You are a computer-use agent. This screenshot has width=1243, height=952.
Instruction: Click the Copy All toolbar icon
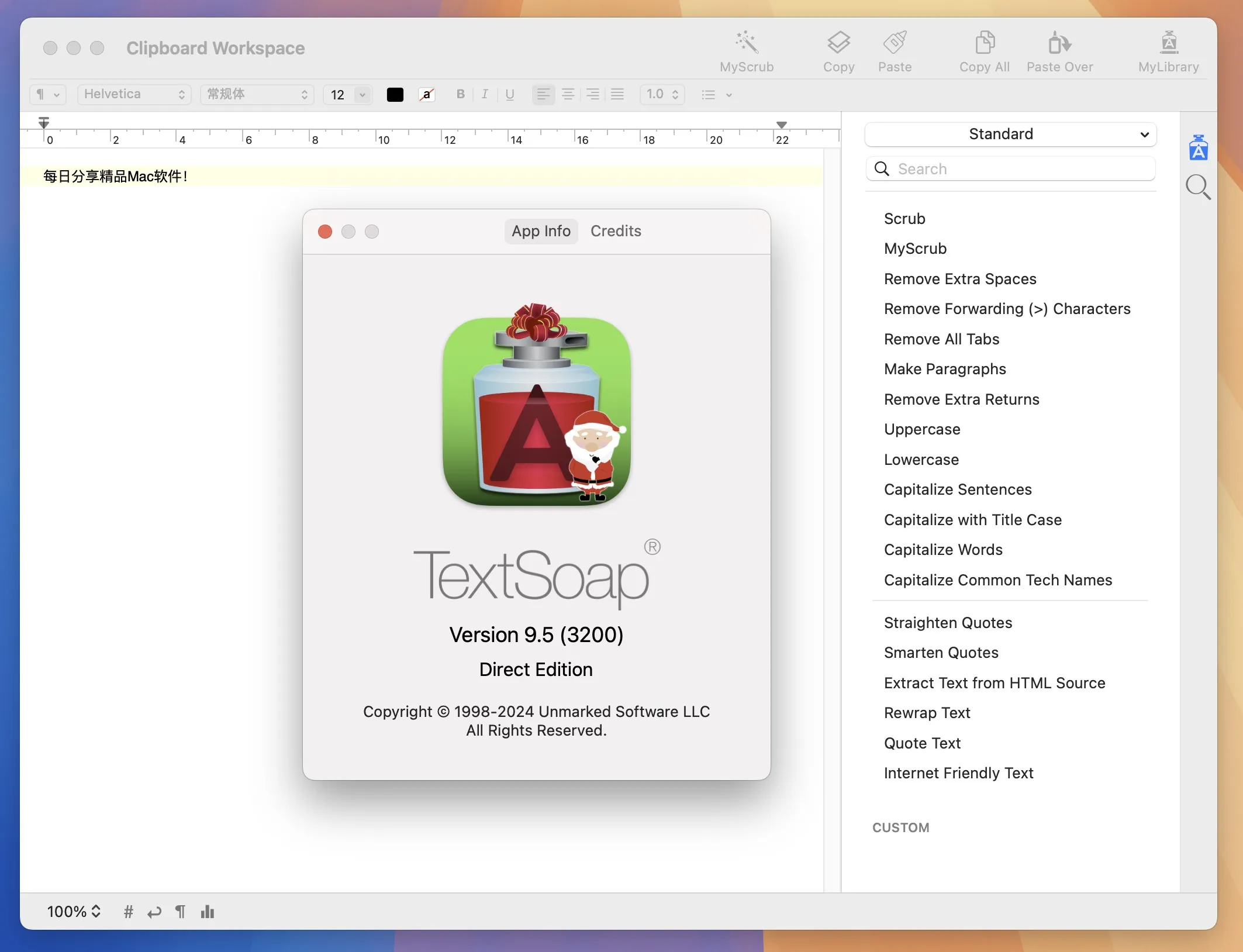coord(985,43)
